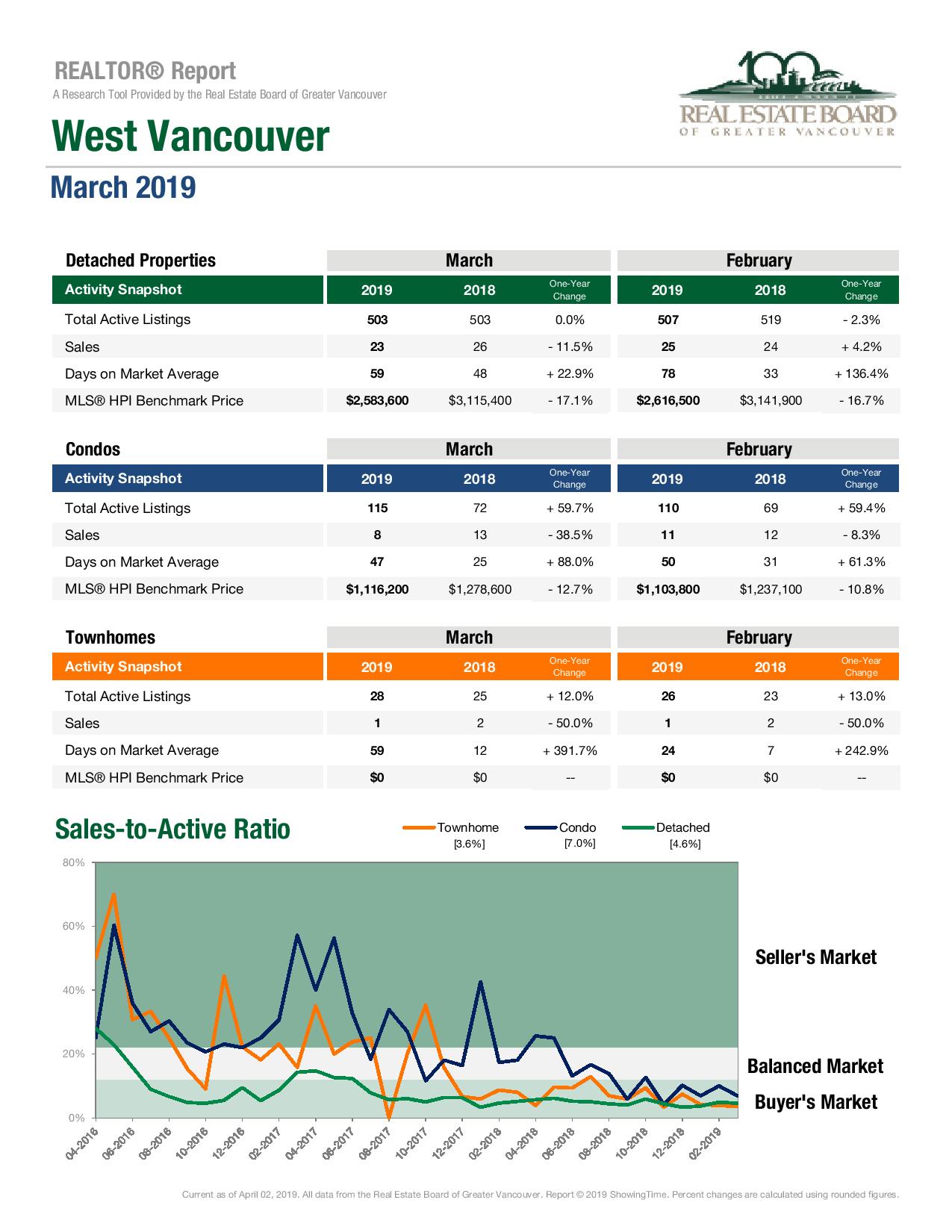Screen dimensions: 952x1232
Task: Click the 80% y-axis label
Action: coord(73,862)
